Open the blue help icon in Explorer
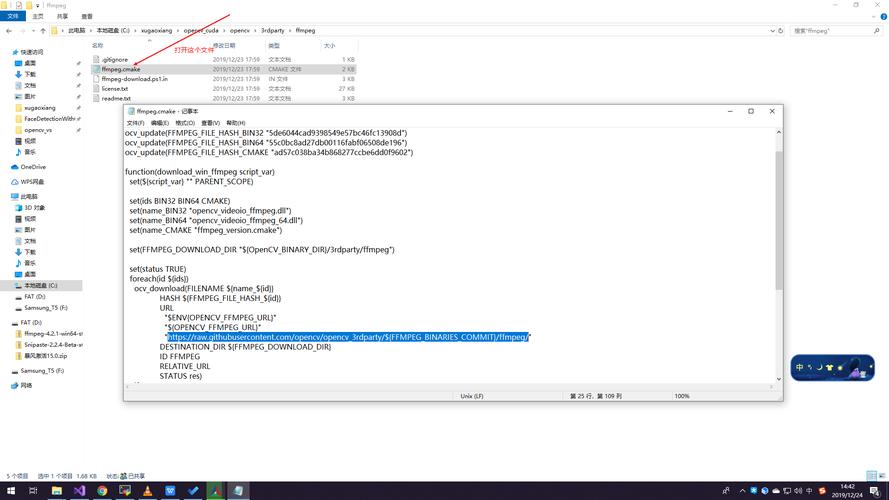Image resolution: width=889 pixels, height=500 pixels. click(882, 16)
